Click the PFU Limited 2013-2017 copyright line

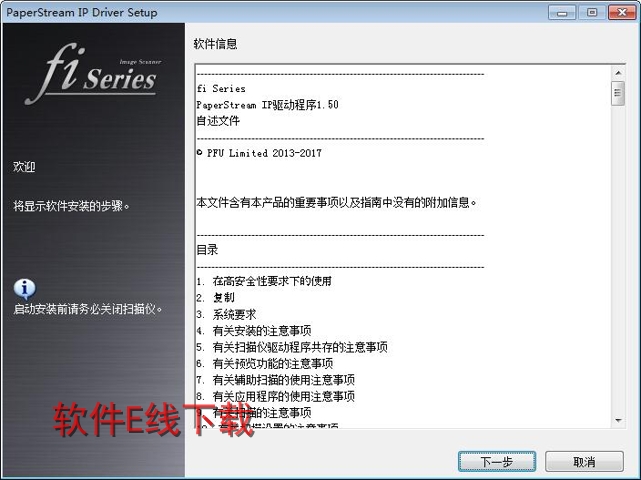click(259, 153)
